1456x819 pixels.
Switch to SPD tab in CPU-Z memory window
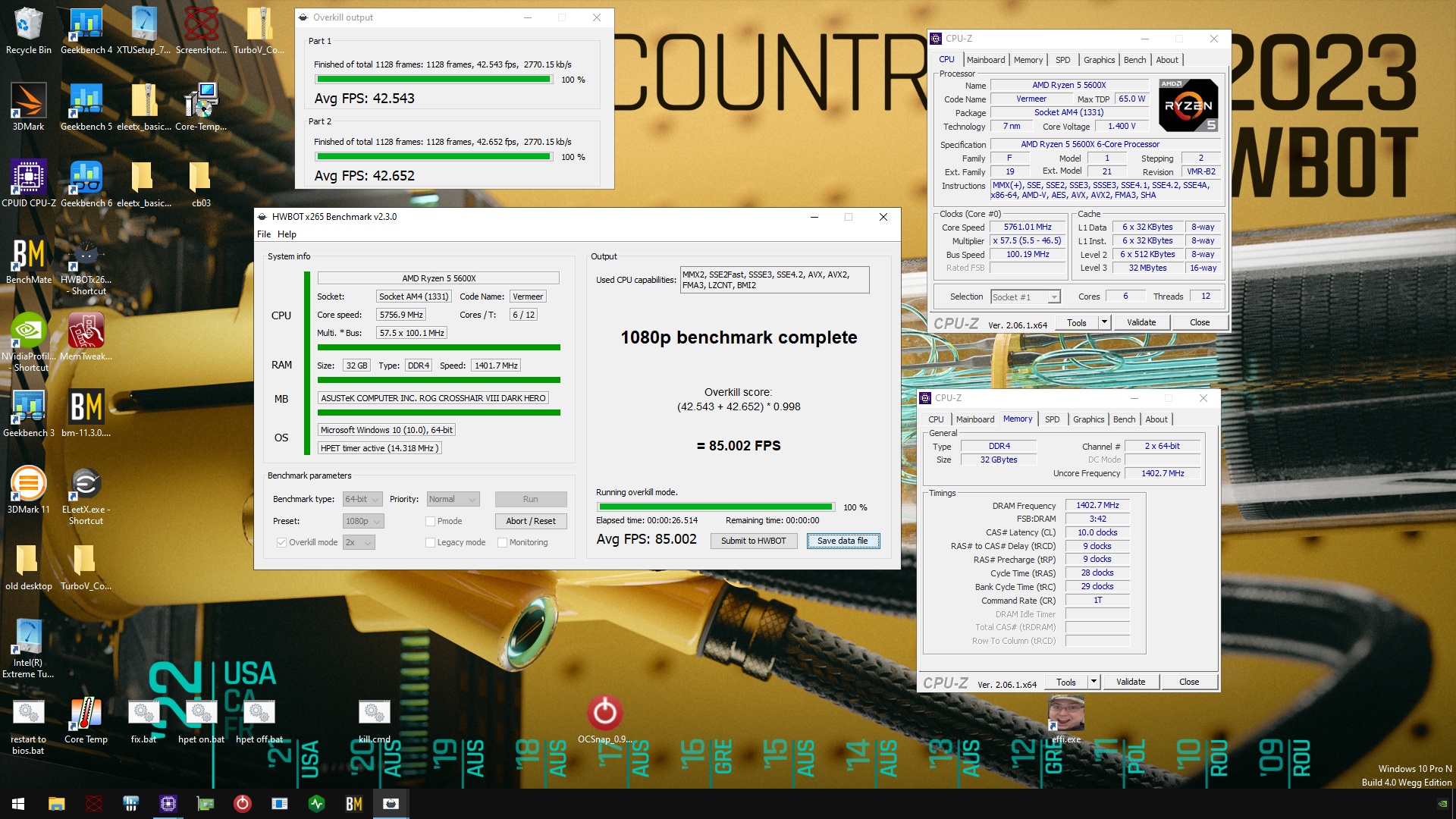tap(1052, 419)
